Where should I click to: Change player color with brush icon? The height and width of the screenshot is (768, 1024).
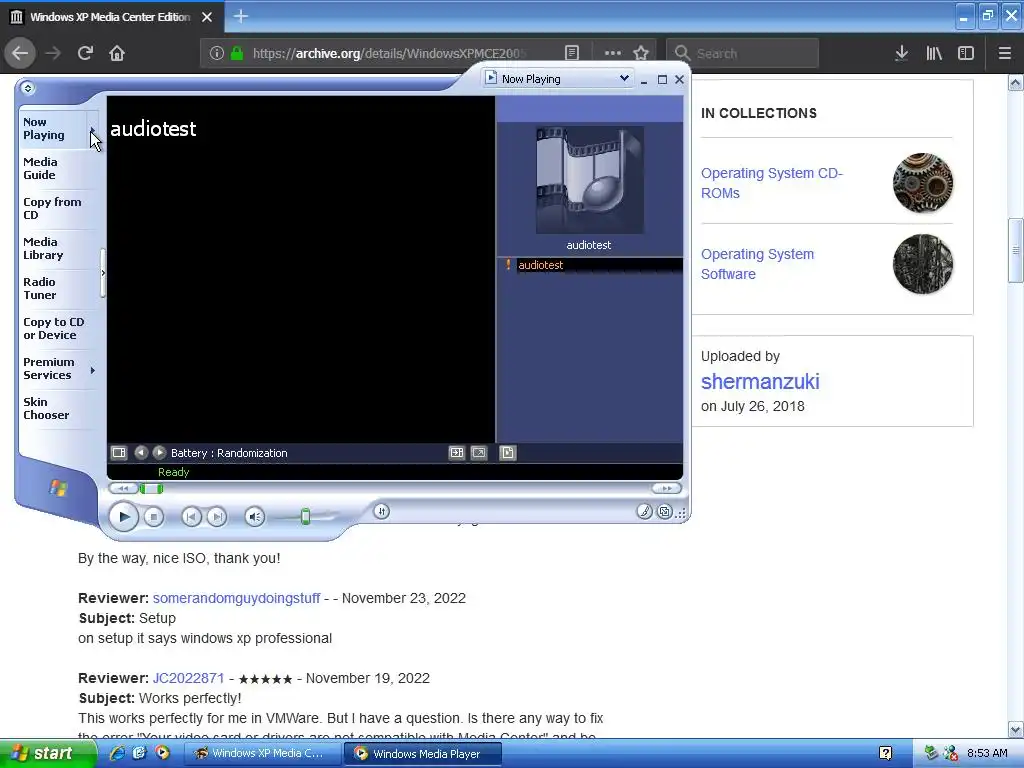[644, 511]
